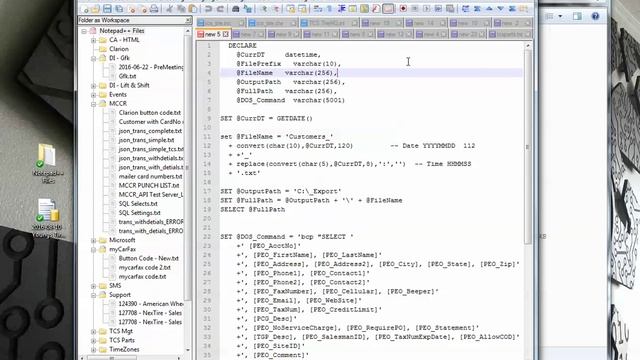The image size is (640, 360).
Task: Click blue help icon in right window
Action: (595, 16)
